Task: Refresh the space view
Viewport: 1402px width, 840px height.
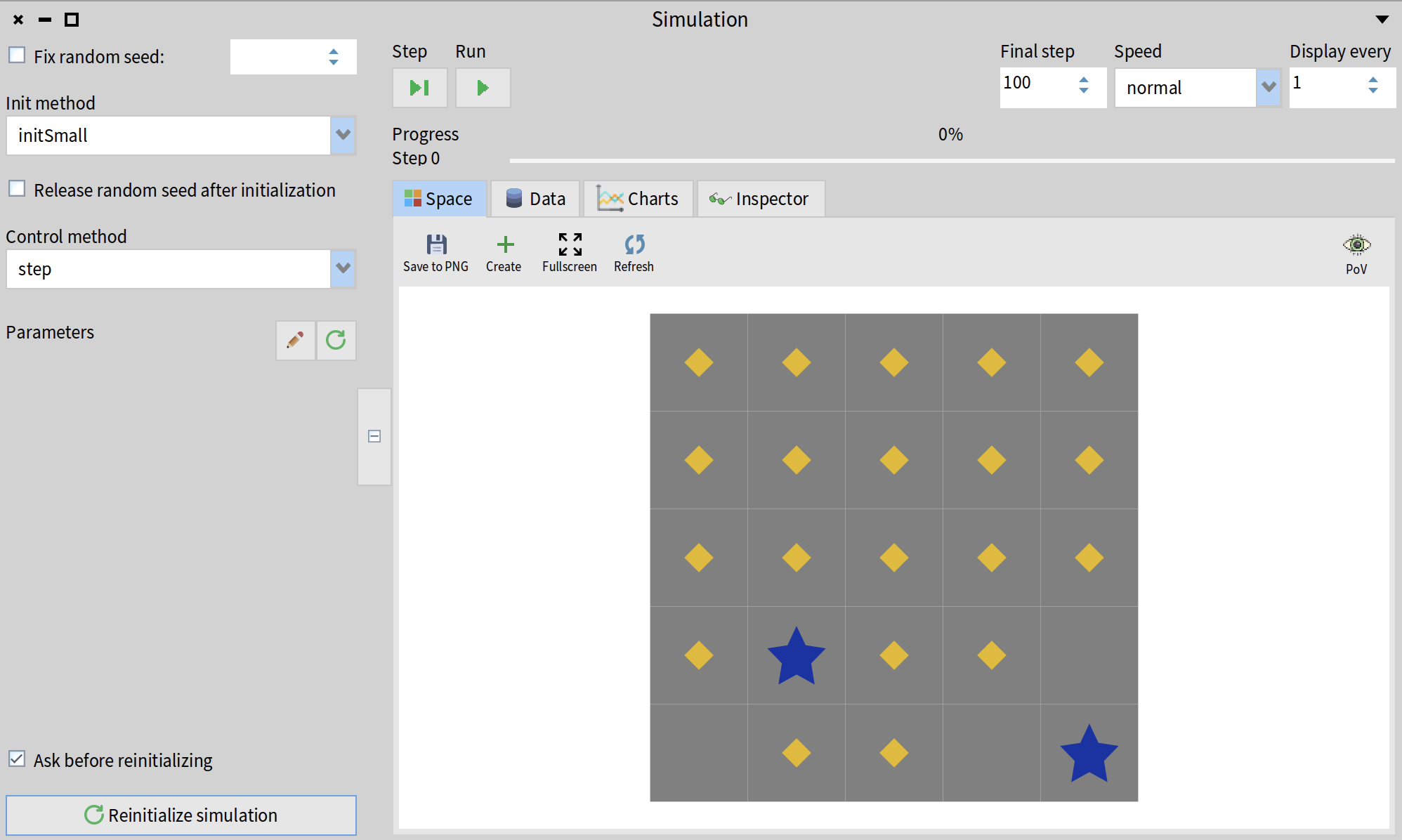Action: coord(634,245)
